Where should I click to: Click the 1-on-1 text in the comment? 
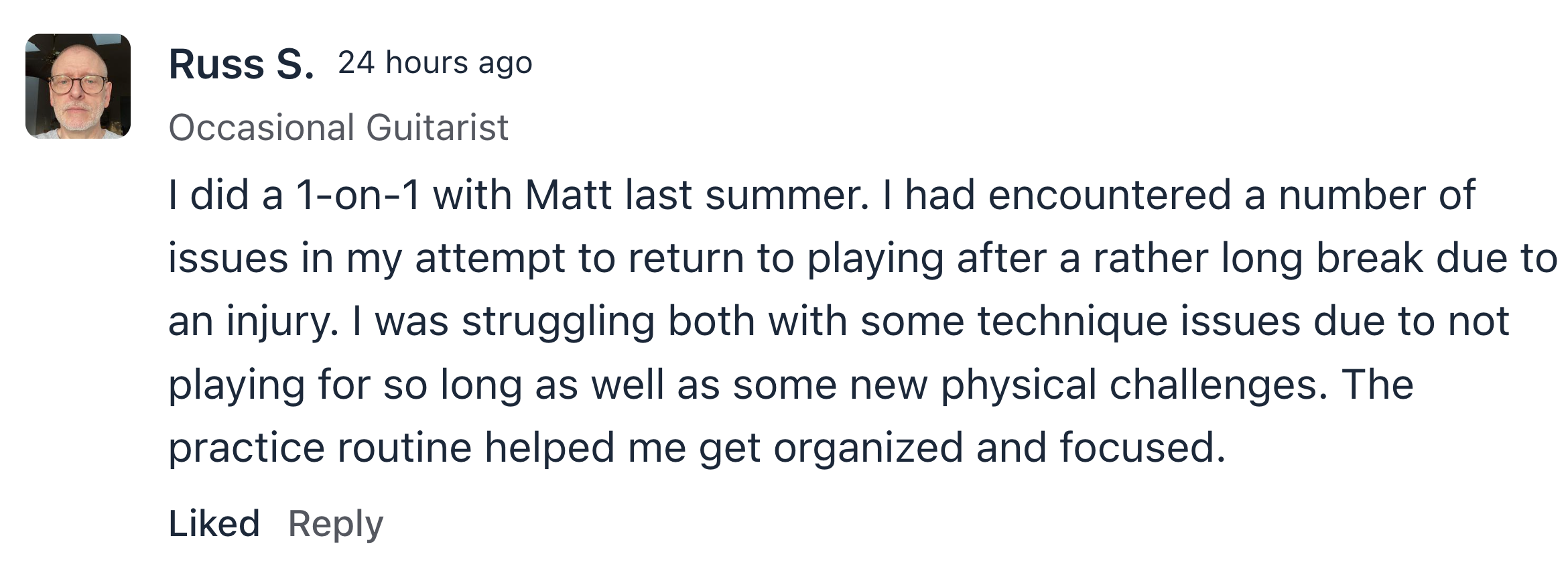pyautogui.click(x=358, y=195)
